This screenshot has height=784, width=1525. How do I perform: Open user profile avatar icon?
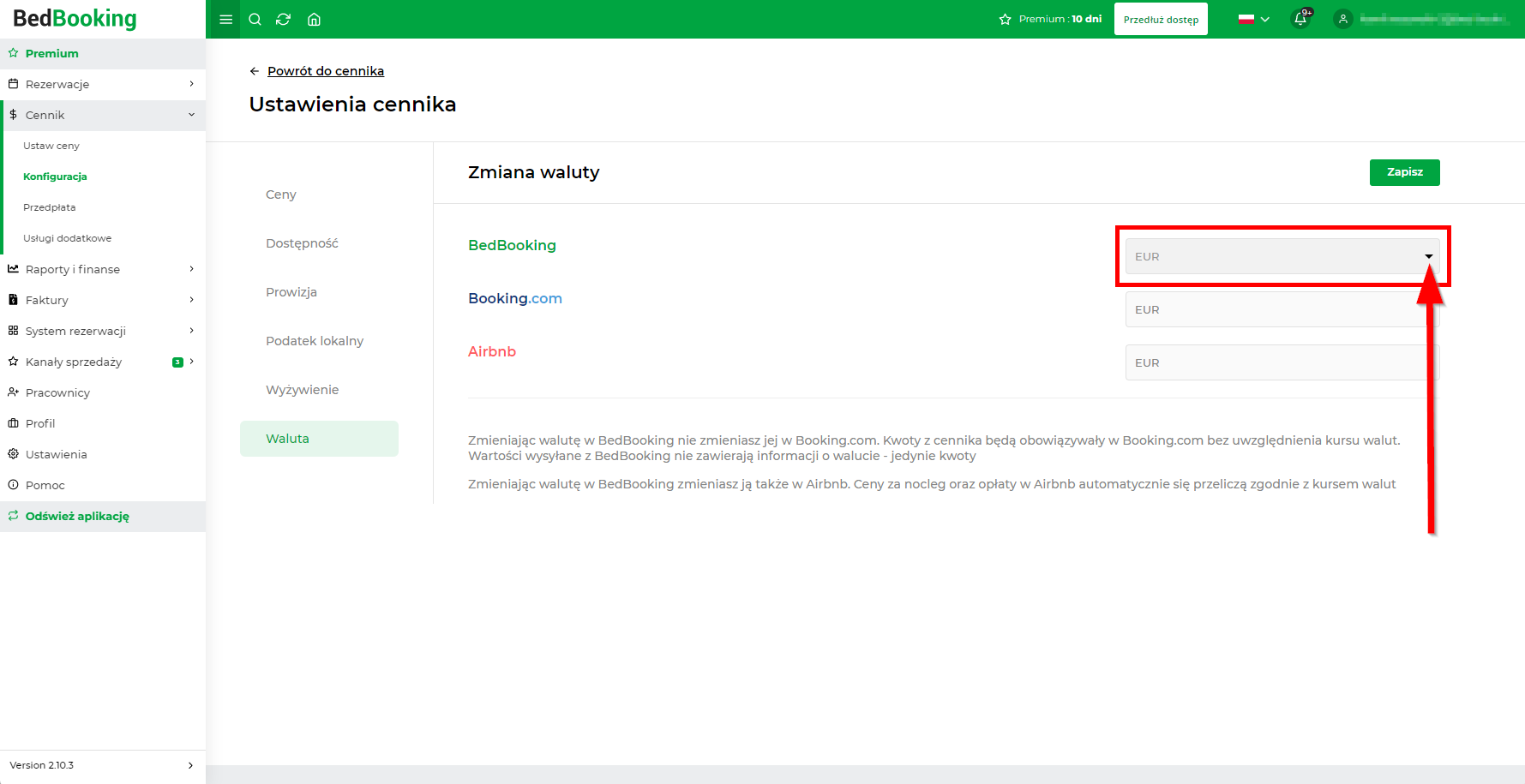click(x=1343, y=19)
